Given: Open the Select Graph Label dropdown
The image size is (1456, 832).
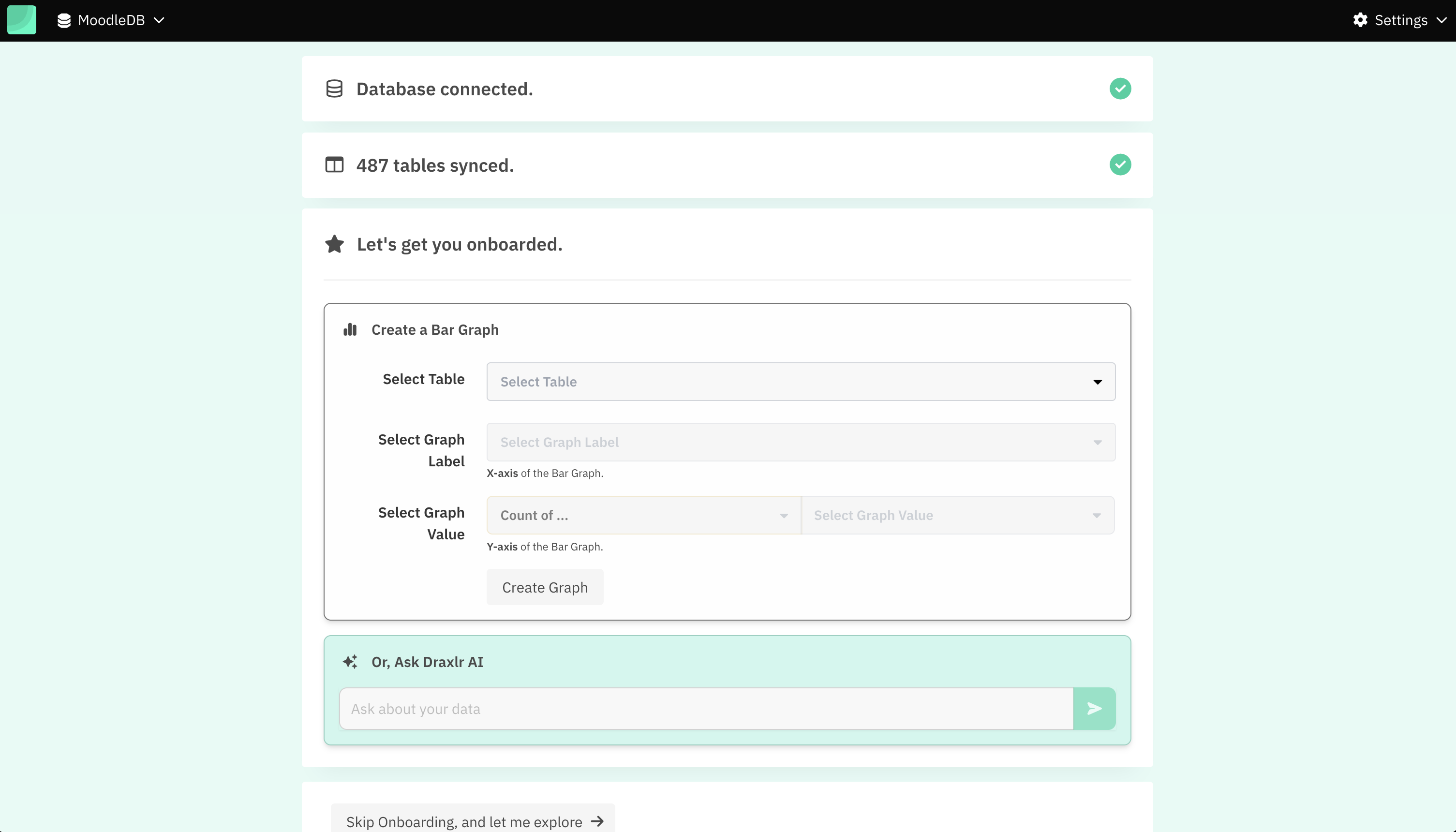Looking at the screenshot, I should tap(801, 442).
